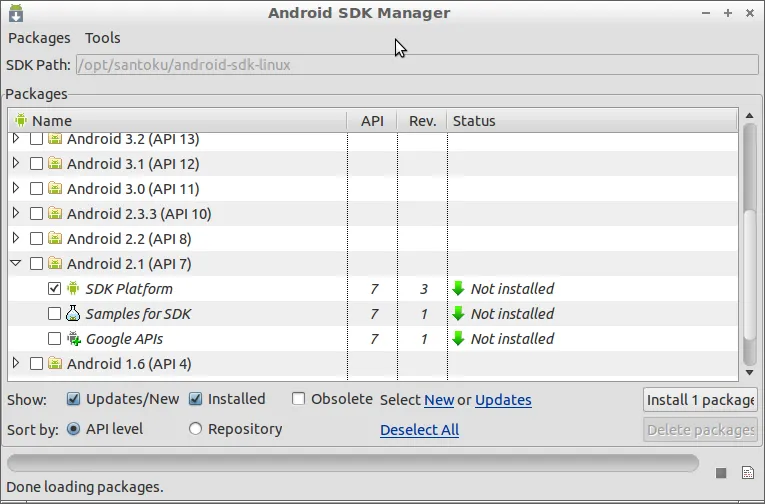Enable the Obsolete checkbox
This screenshot has width=765, height=504.
[298, 399]
